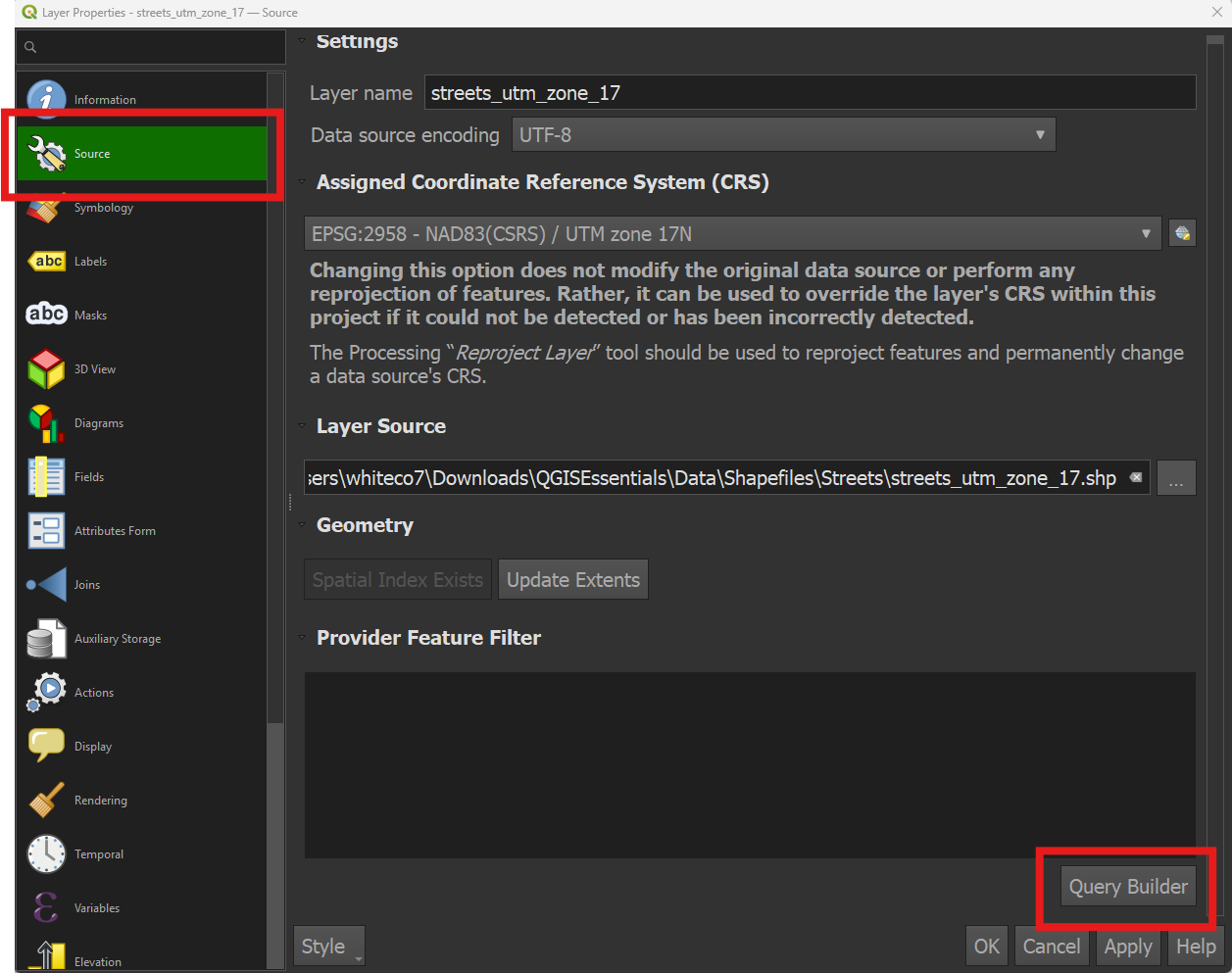Click the sidebar search field
Viewport: 1232px width, 973px height.
pos(151,47)
